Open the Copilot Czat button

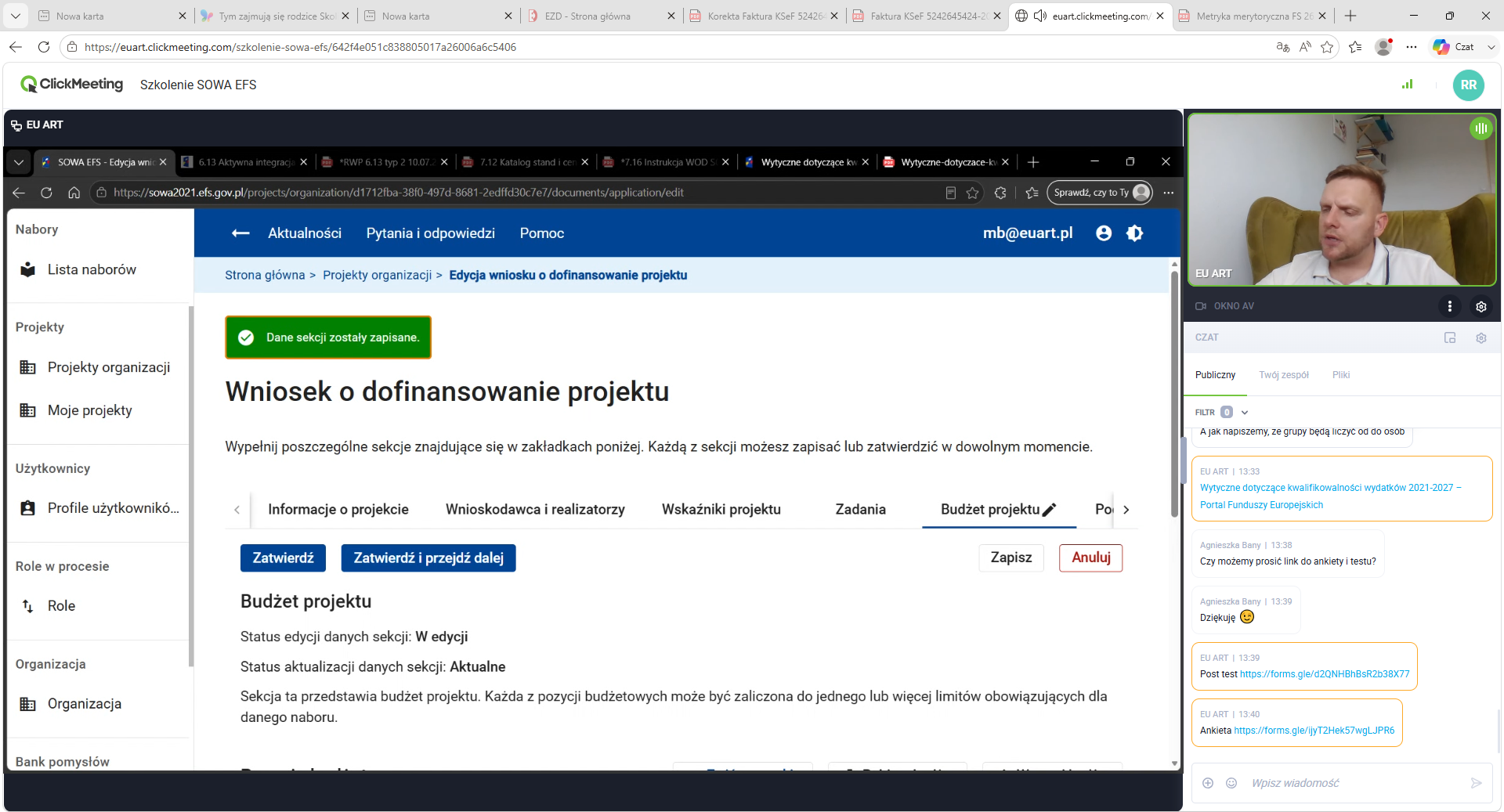point(1454,47)
